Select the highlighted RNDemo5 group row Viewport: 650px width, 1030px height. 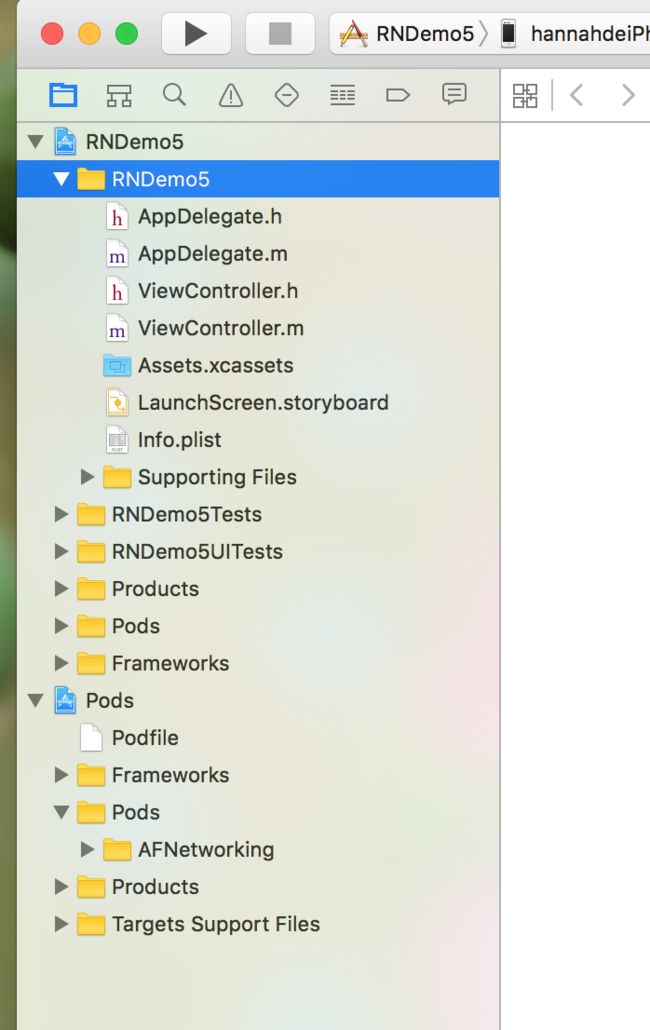(258, 179)
